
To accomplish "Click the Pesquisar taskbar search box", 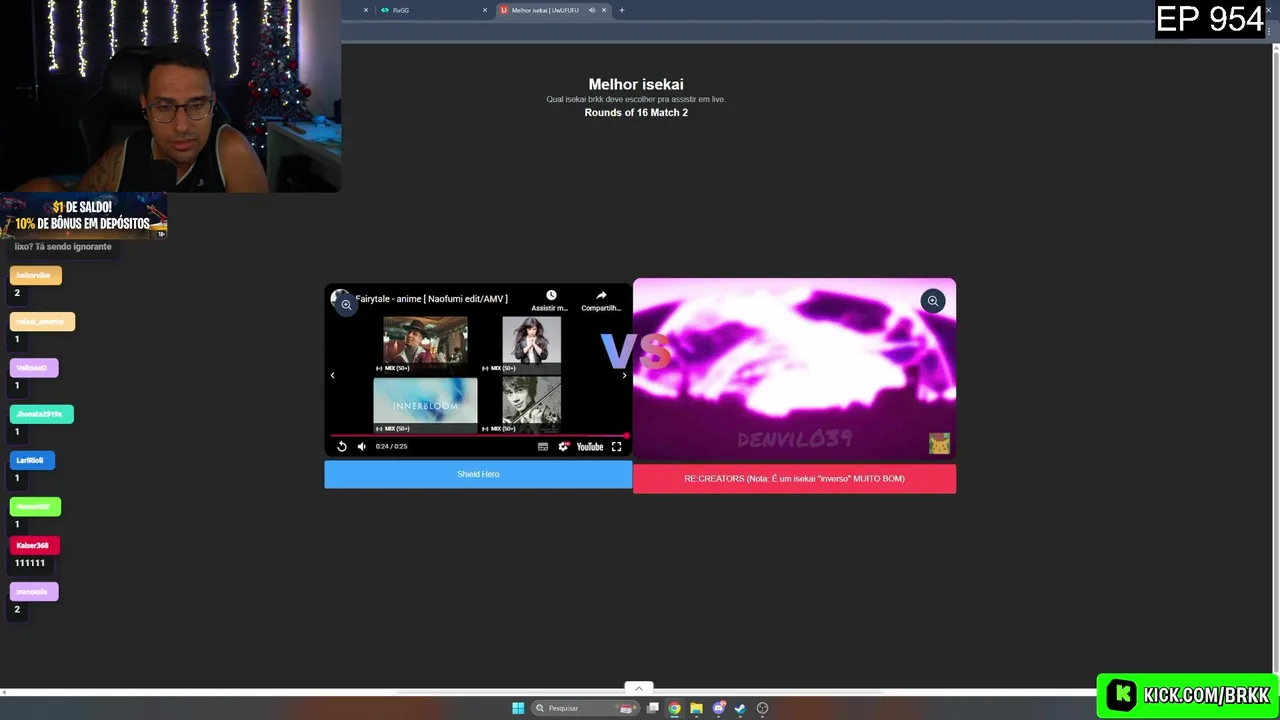I will (x=586, y=708).
